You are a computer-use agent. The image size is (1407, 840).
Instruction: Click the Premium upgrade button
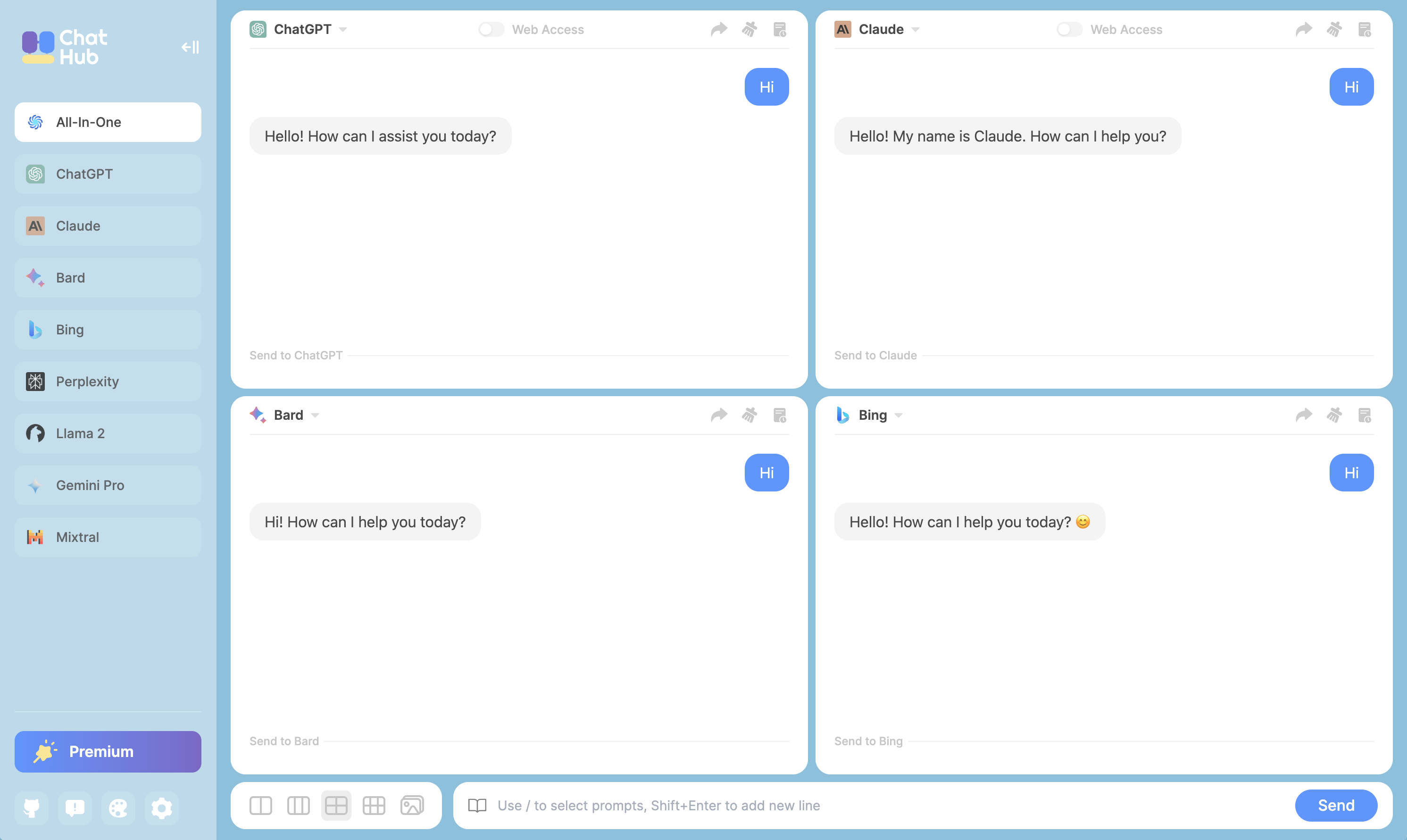pyautogui.click(x=107, y=751)
